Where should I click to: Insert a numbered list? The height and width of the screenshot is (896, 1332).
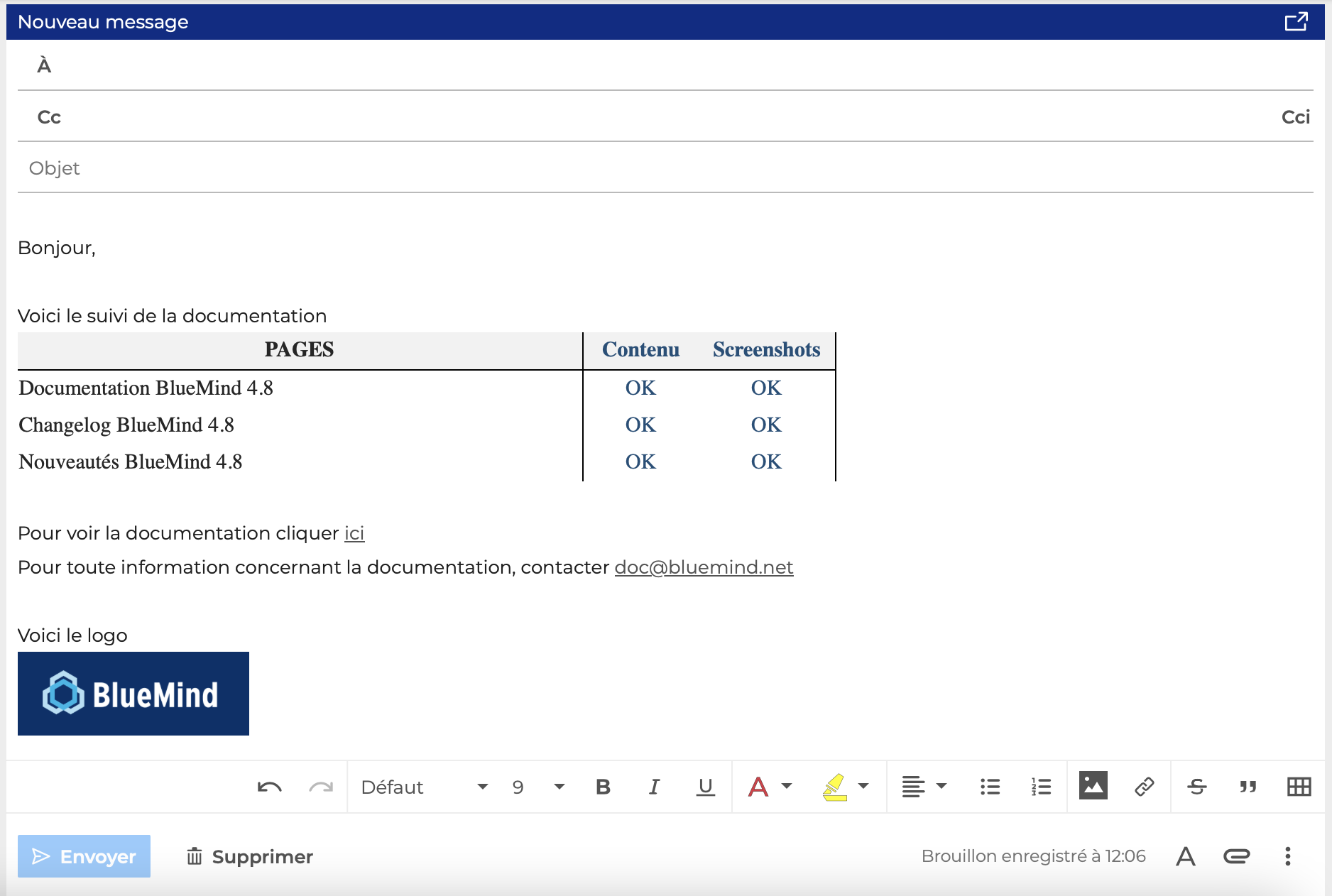1041,787
